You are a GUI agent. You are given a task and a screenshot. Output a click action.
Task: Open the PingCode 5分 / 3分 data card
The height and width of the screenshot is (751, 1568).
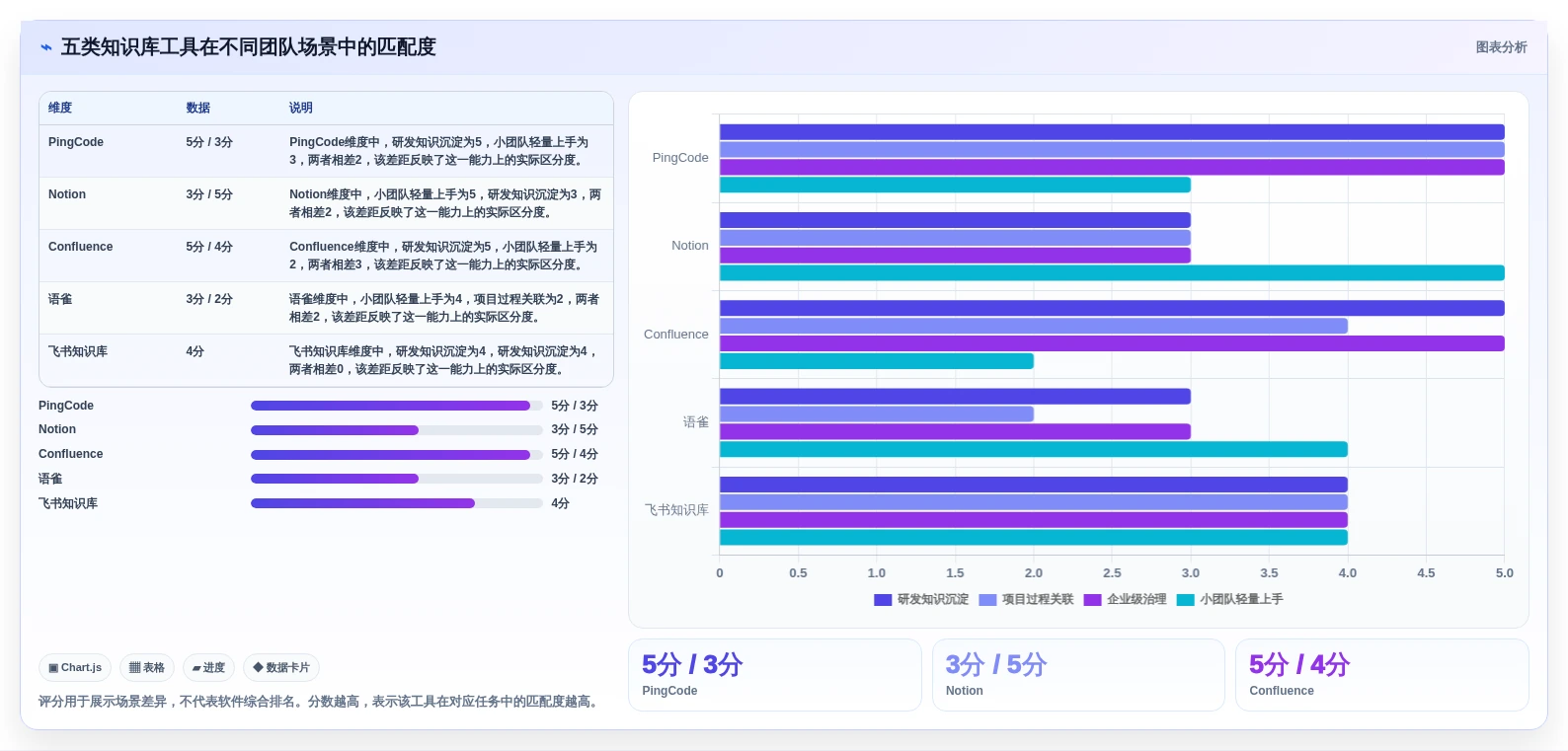tap(775, 675)
